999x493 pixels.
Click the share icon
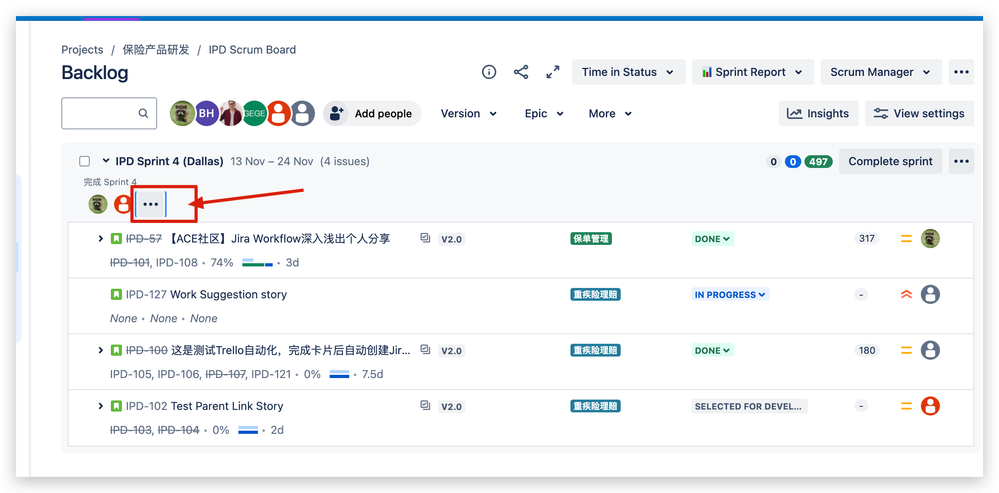[x=521, y=72]
